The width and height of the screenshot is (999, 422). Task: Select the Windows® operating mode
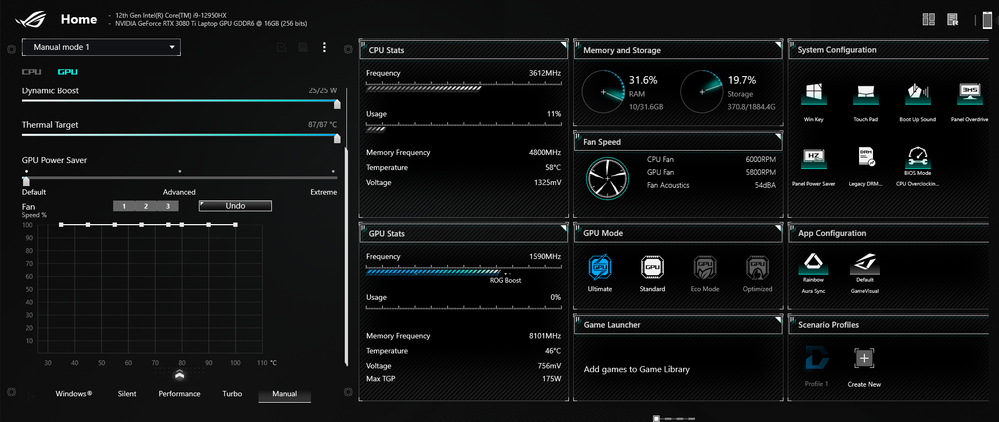click(74, 394)
